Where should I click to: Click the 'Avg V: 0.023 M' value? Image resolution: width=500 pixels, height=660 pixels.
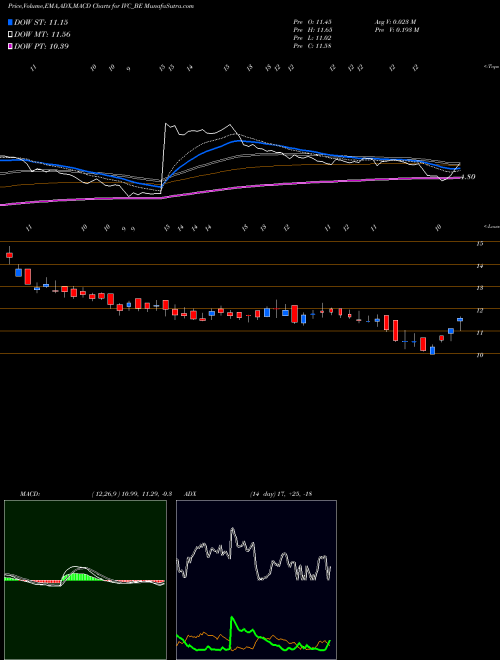[395, 22]
